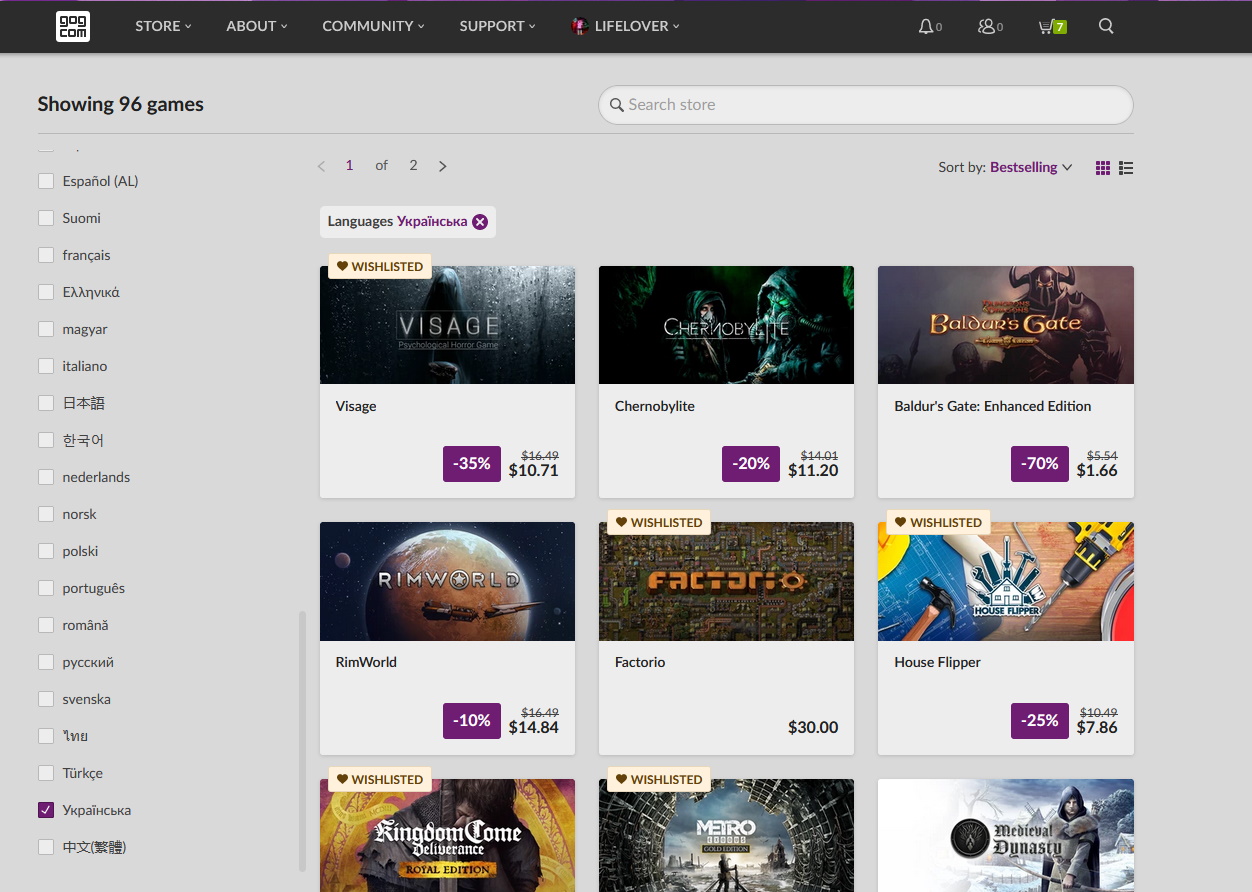Click the Wishlisted badge on Factorio
This screenshot has height=892, width=1252.
click(658, 522)
